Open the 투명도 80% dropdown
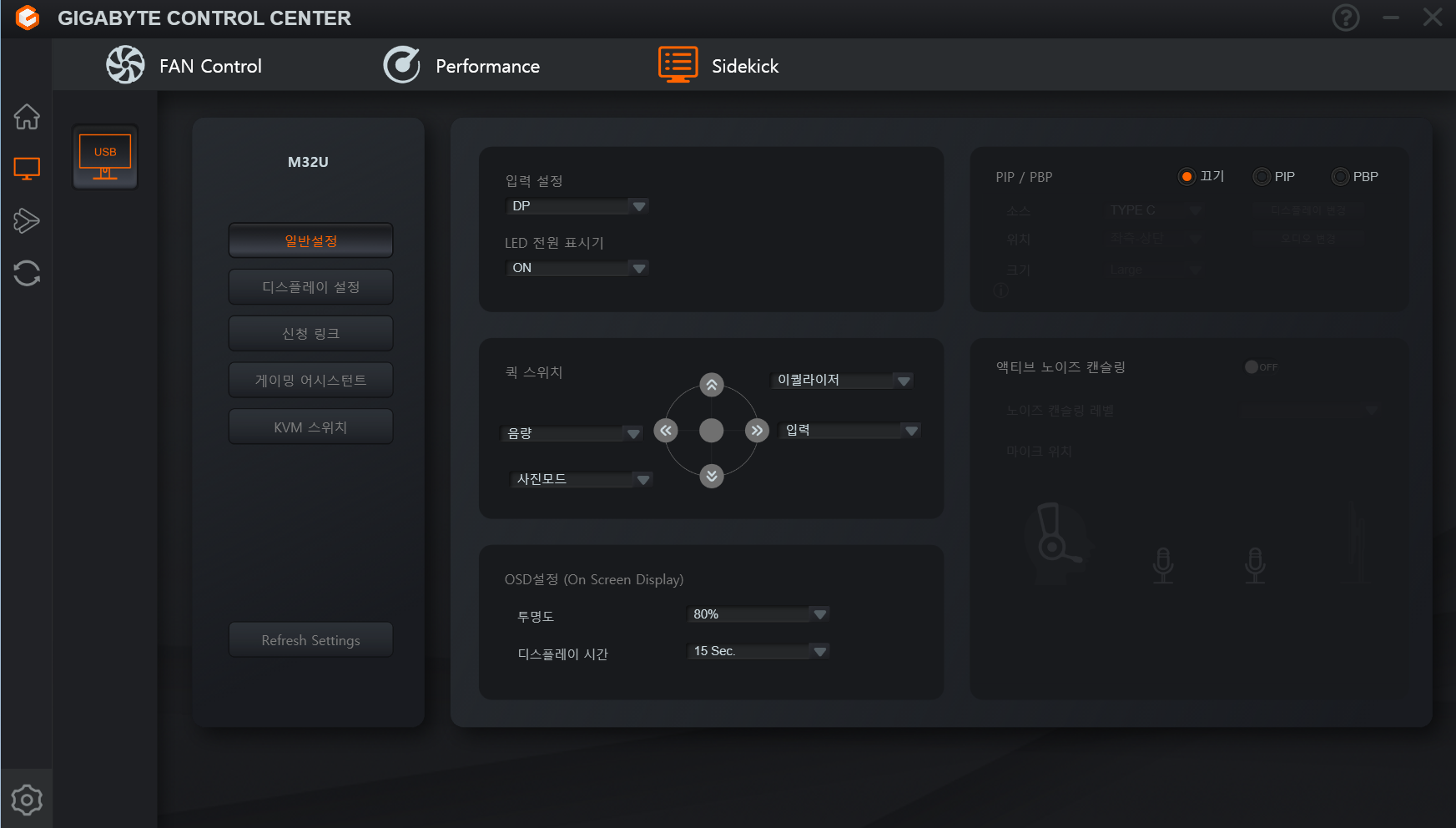Image resolution: width=1456 pixels, height=828 pixels. [x=758, y=614]
